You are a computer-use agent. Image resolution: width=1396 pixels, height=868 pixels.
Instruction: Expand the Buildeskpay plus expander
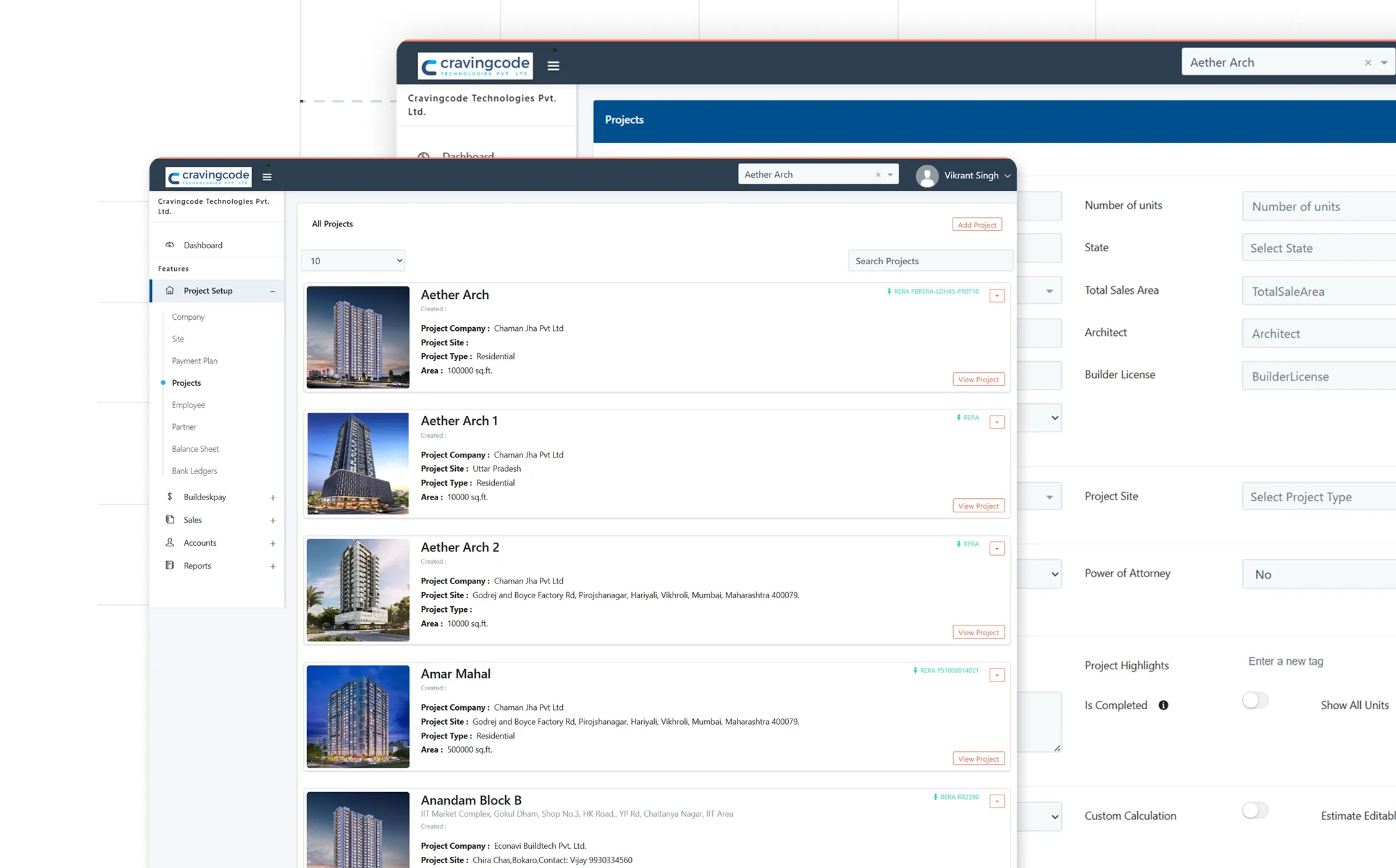[272, 498]
